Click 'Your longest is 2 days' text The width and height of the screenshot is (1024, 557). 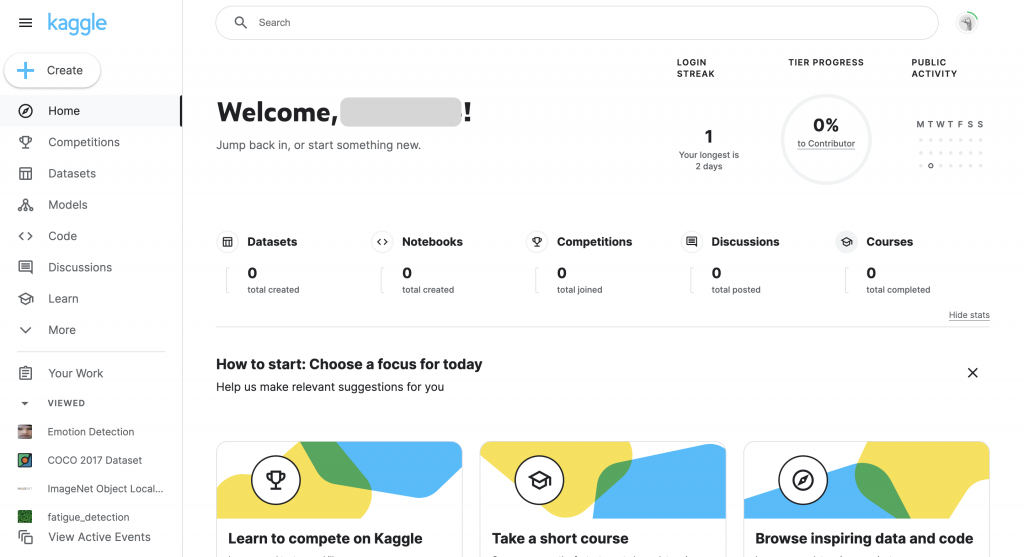coord(709,161)
